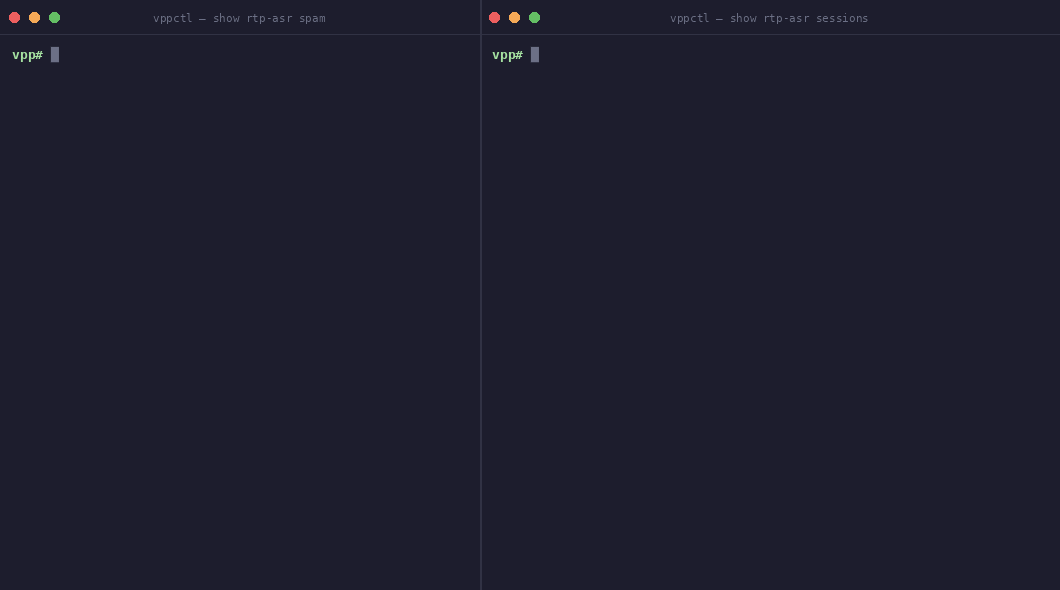Click the vpp# prompt in the spam window
Viewport: 1060px width, 590px height.
pos(27,55)
